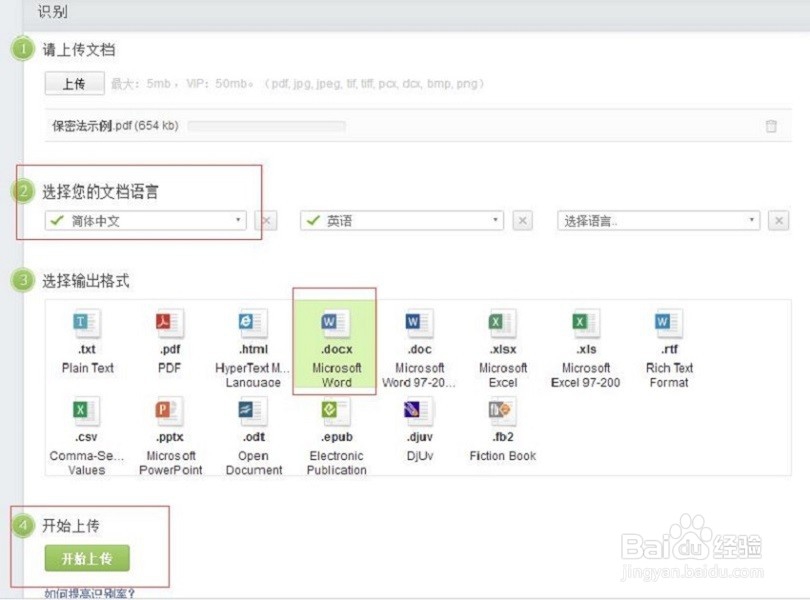Click the 选择您的文档语言 heading
Image resolution: width=810 pixels, height=600 pixels.
[x=100, y=192]
